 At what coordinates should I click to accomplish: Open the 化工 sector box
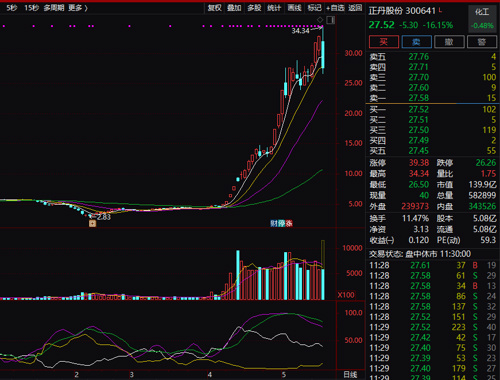(x=482, y=19)
